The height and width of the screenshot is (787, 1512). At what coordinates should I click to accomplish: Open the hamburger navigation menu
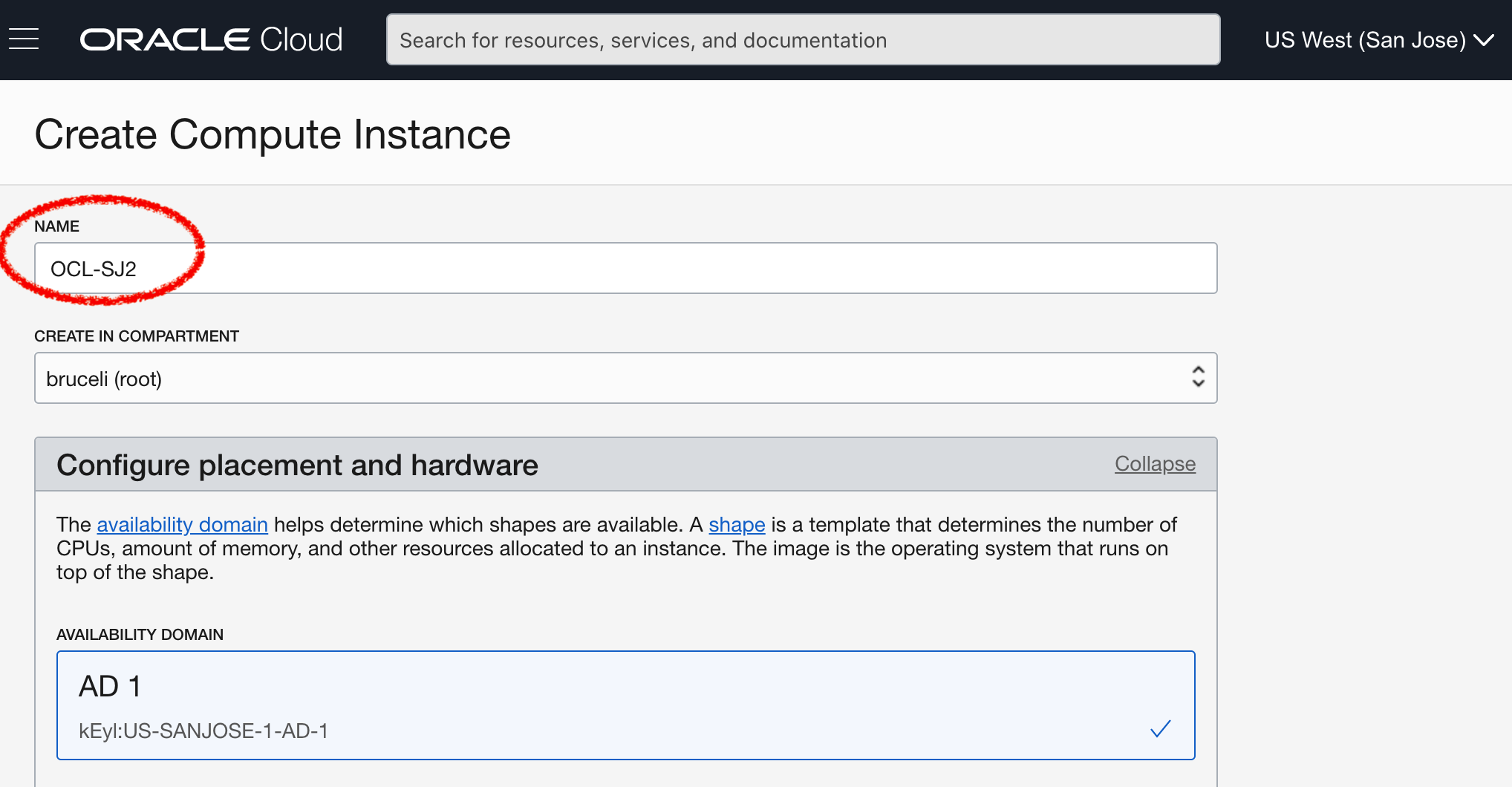point(24,39)
